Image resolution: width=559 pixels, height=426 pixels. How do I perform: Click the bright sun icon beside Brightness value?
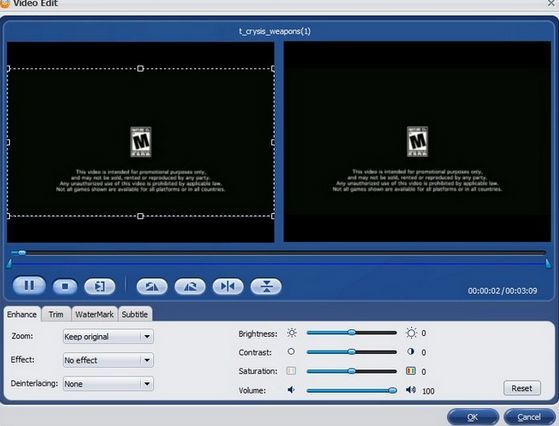[x=411, y=333]
